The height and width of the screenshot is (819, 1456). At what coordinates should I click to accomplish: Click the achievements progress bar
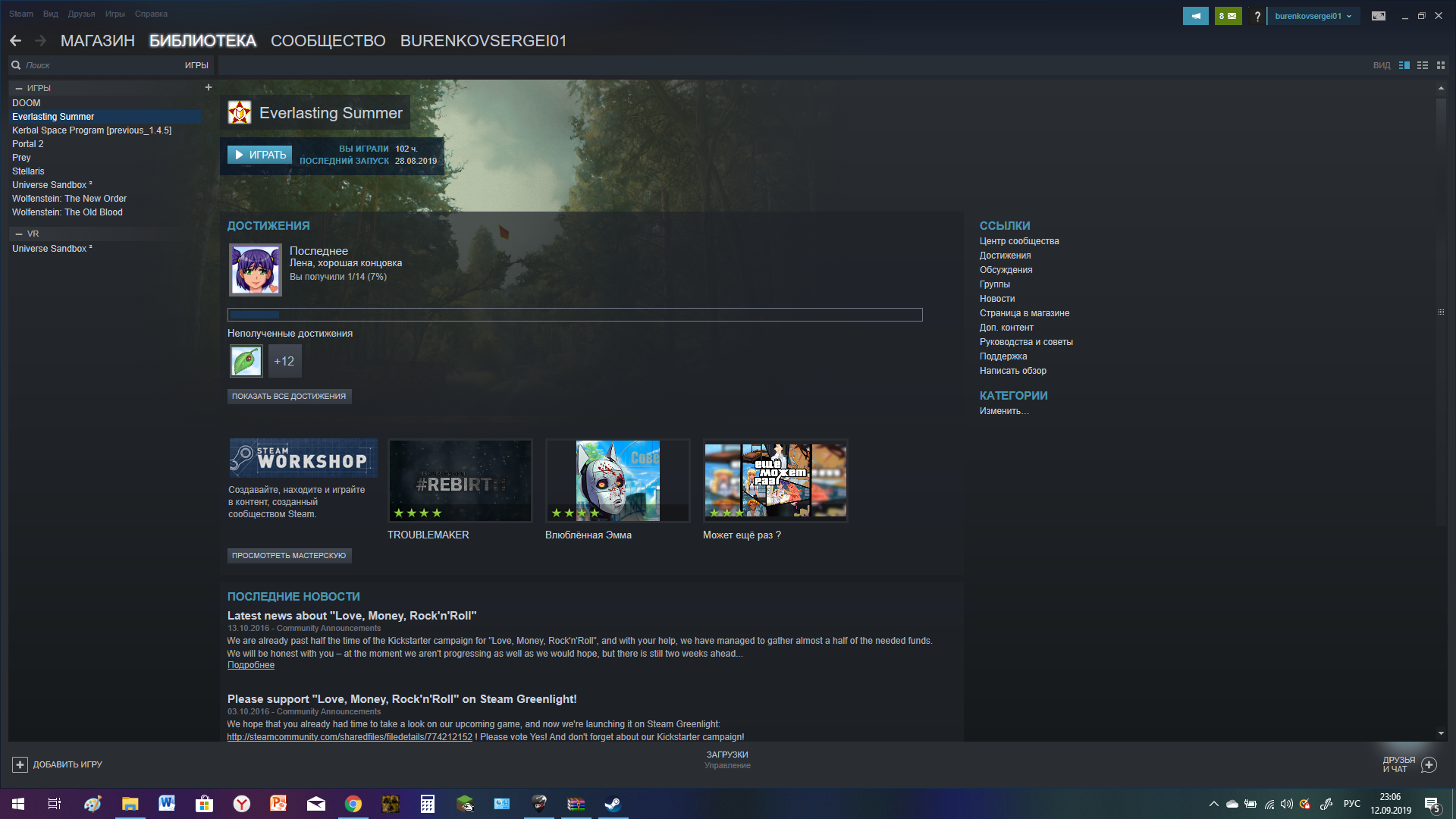[x=575, y=315]
